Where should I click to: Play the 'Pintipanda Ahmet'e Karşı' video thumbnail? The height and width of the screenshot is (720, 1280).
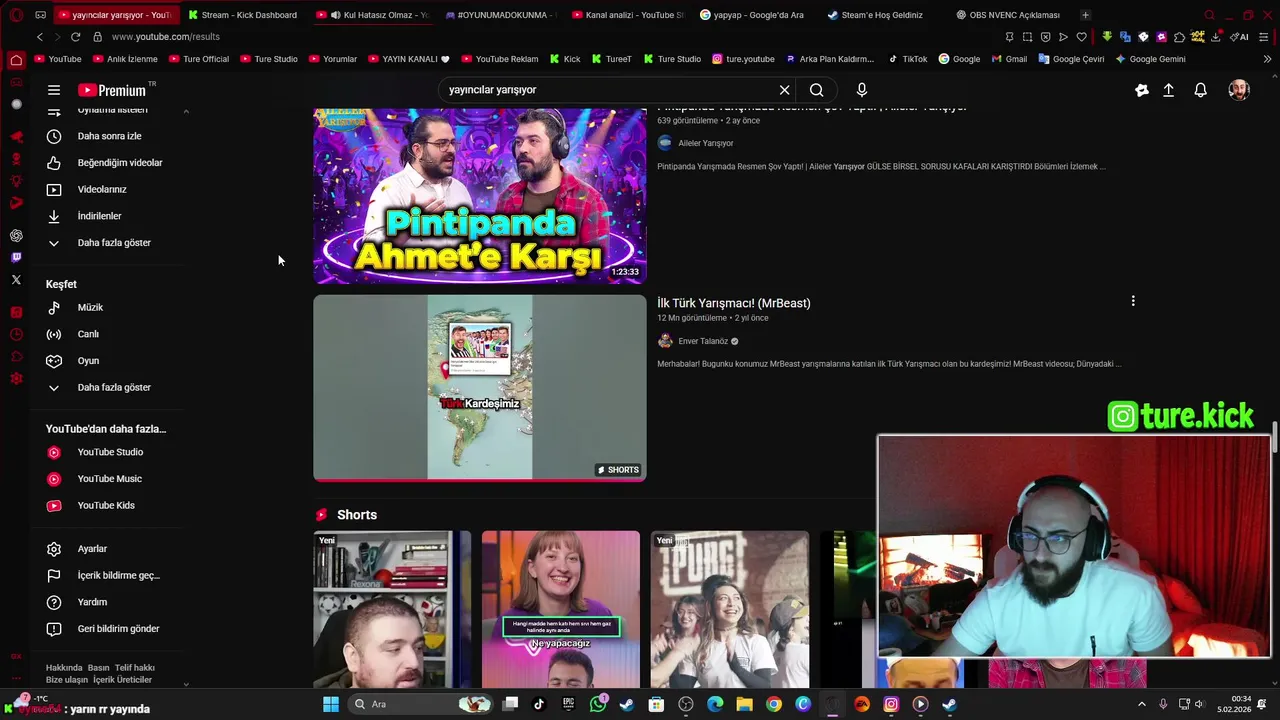(x=480, y=196)
